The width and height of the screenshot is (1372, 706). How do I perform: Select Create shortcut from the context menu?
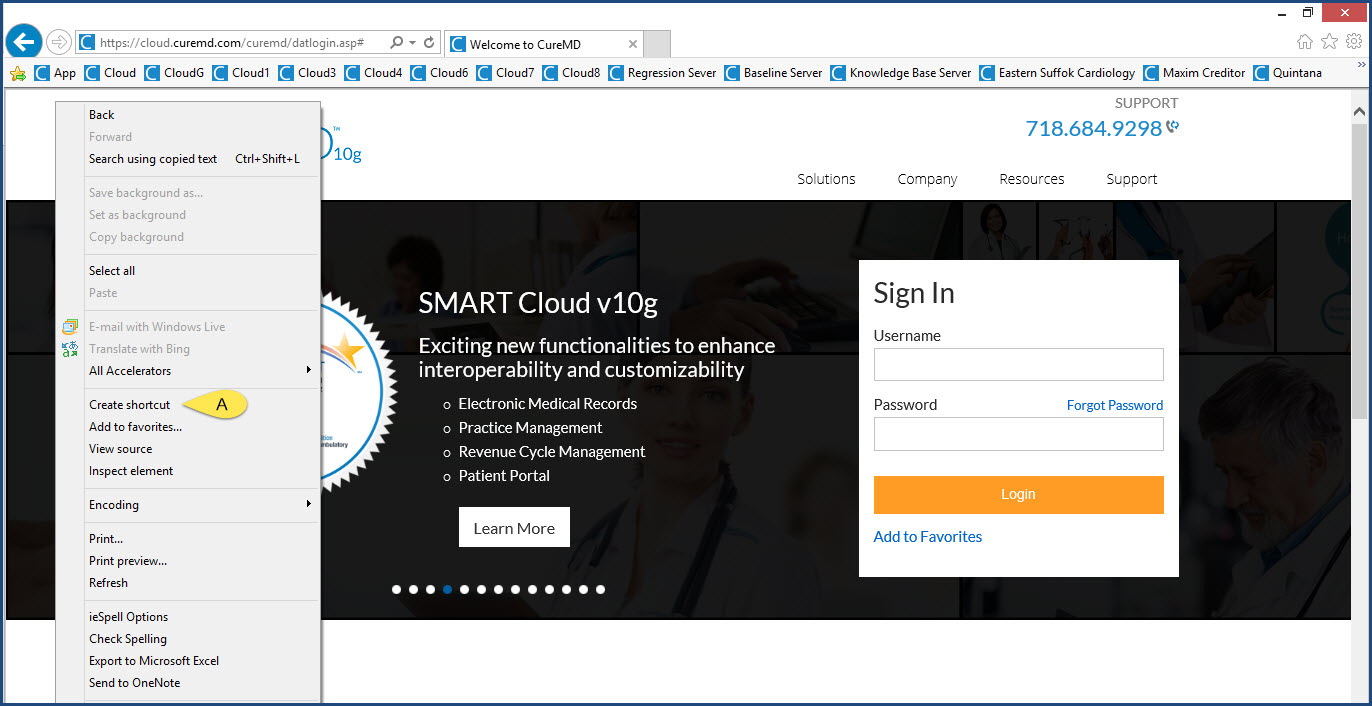(x=129, y=404)
